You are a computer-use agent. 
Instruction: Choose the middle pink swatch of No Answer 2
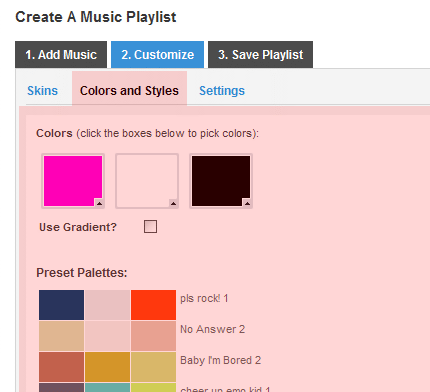point(107,336)
